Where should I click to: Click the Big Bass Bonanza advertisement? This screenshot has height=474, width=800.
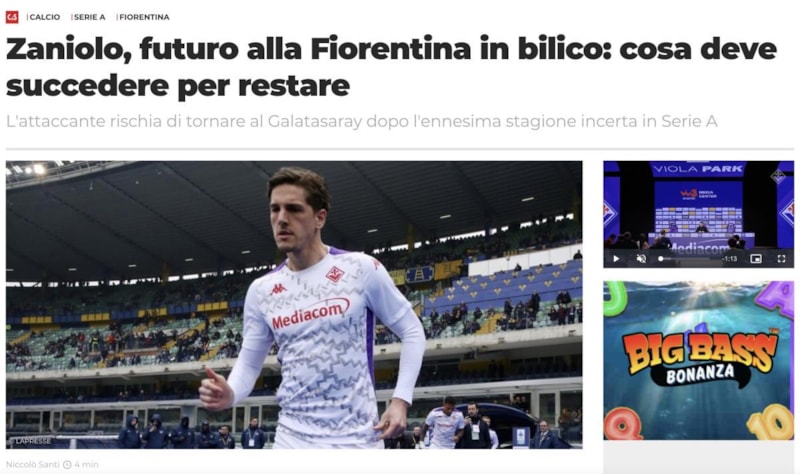pos(698,360)
